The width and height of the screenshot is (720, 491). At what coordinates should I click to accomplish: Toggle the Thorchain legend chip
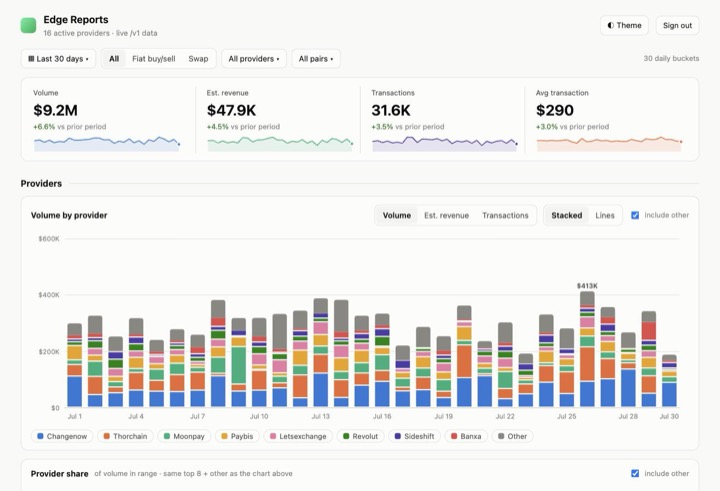(x=125, y=436)
